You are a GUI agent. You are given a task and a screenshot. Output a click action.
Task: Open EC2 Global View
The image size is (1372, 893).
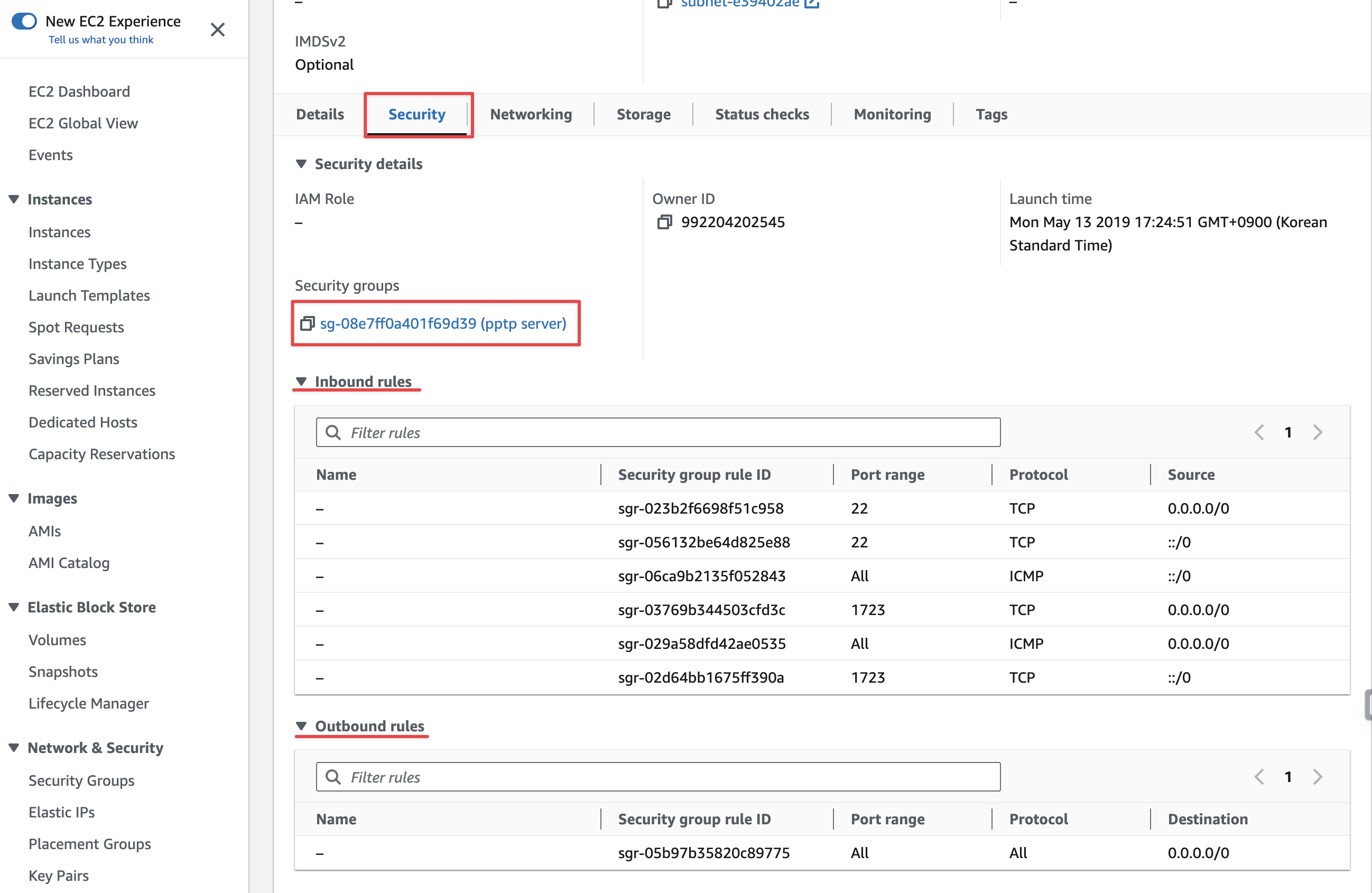click(84, 123)
